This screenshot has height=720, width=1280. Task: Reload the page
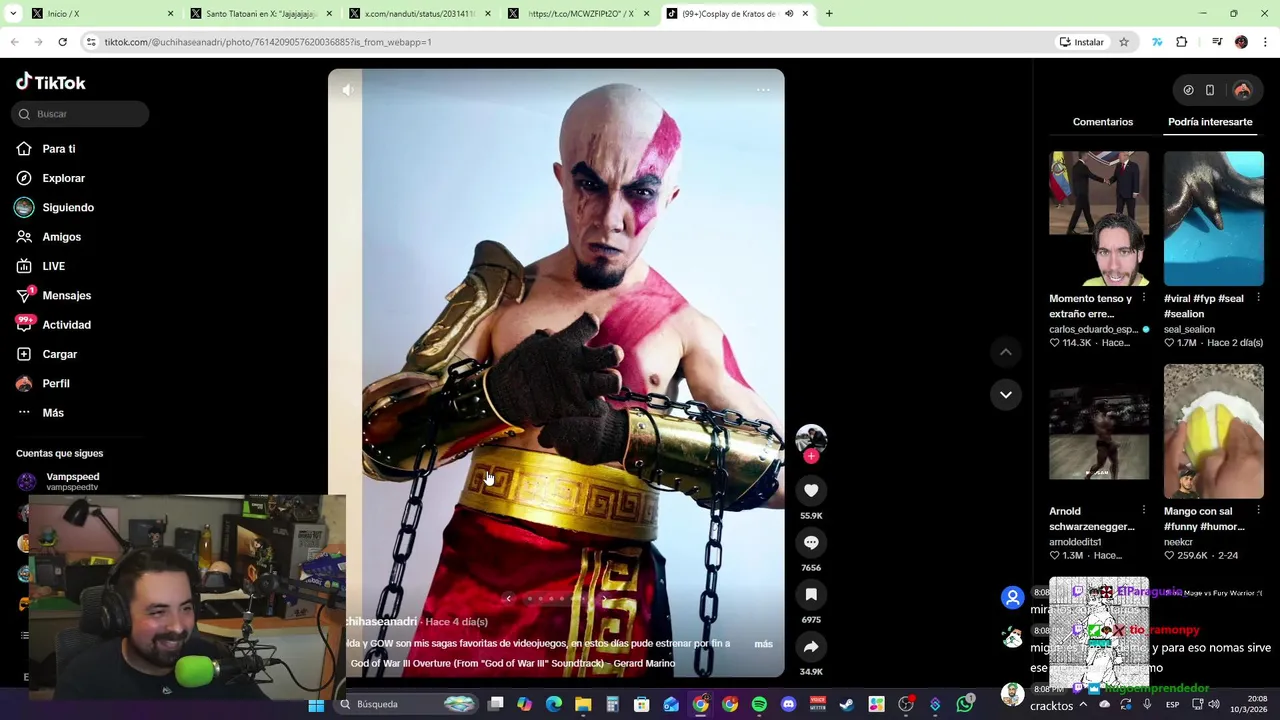coord(62,42)
